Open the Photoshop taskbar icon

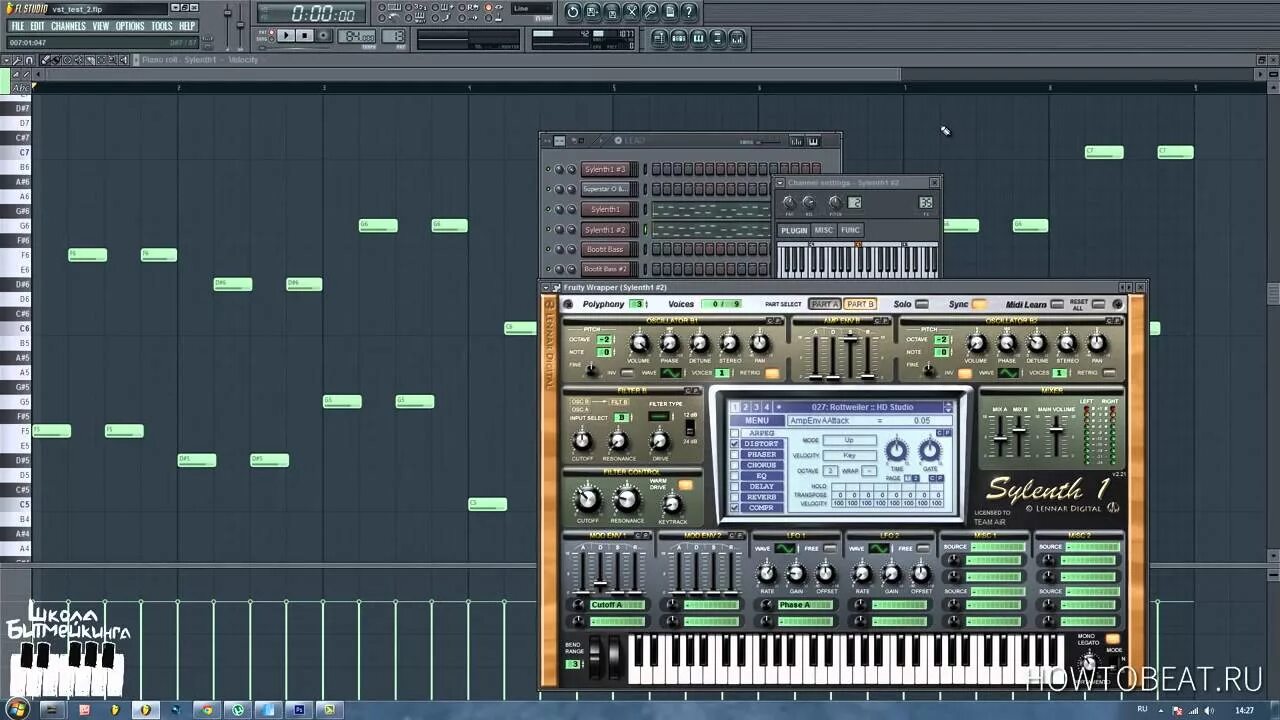[x=299, y=710]
